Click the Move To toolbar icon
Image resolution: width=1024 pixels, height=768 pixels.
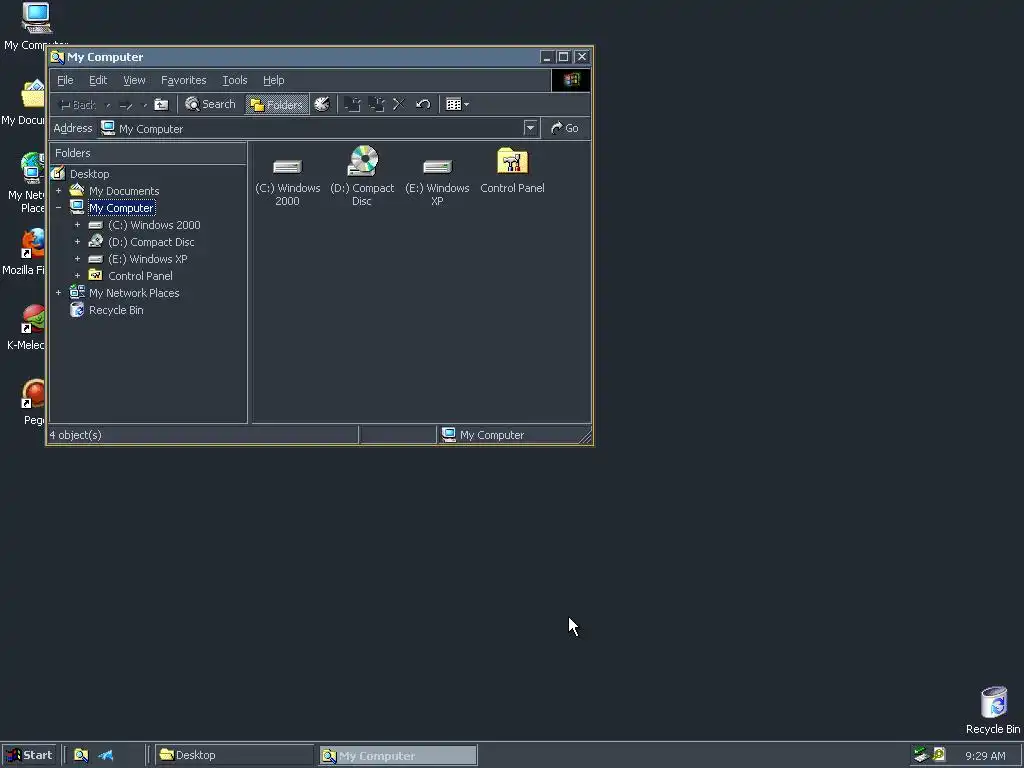(353, 104)
